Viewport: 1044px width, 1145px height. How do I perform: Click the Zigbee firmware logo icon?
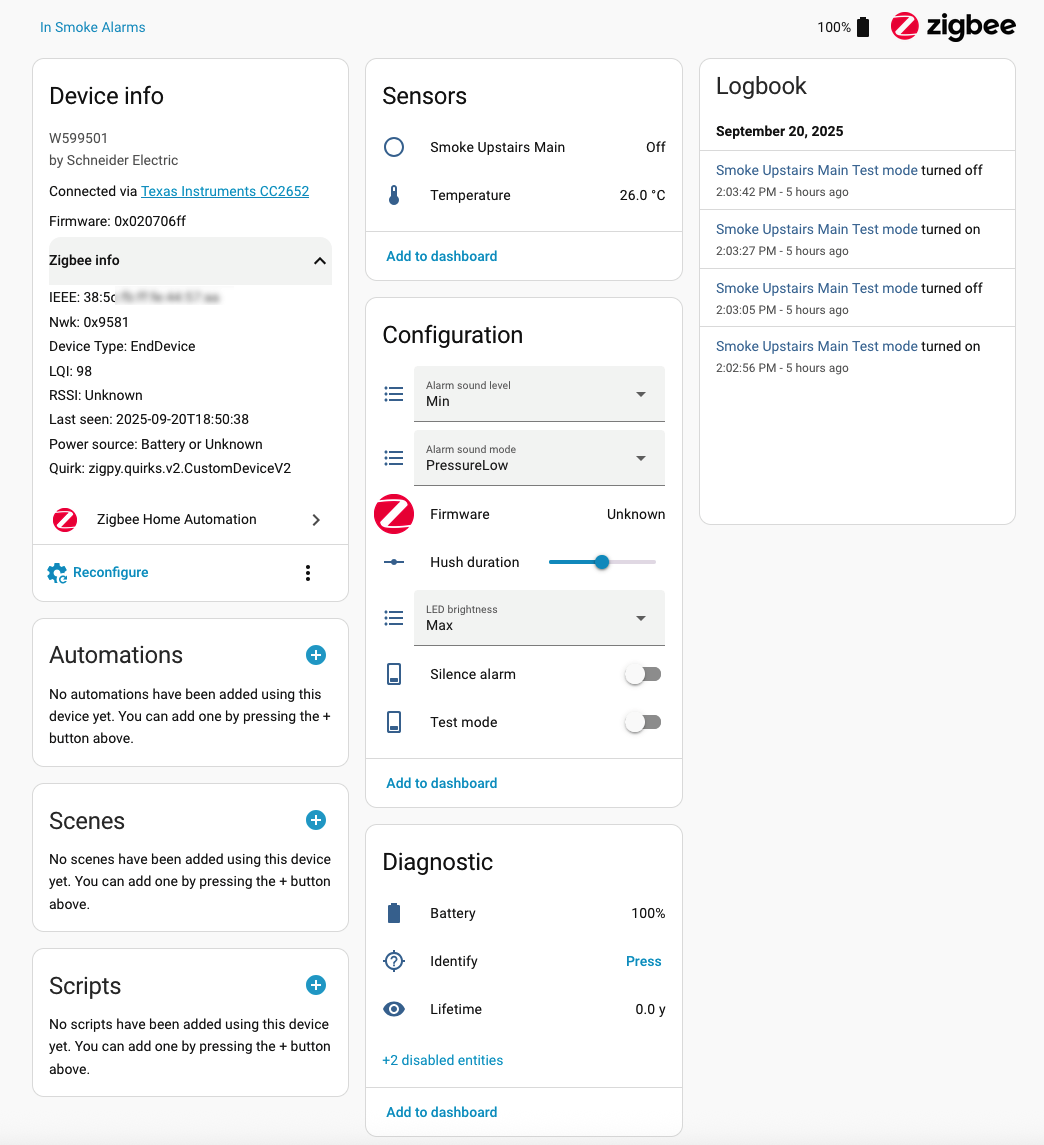394,514
